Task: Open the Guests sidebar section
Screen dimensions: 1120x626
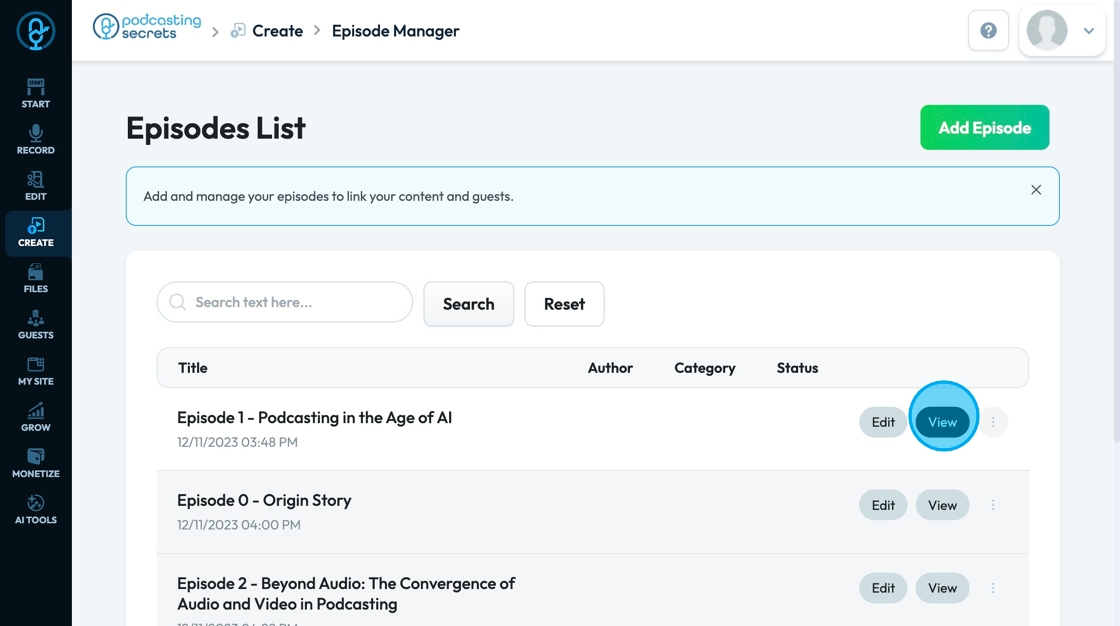Action: 36,324
